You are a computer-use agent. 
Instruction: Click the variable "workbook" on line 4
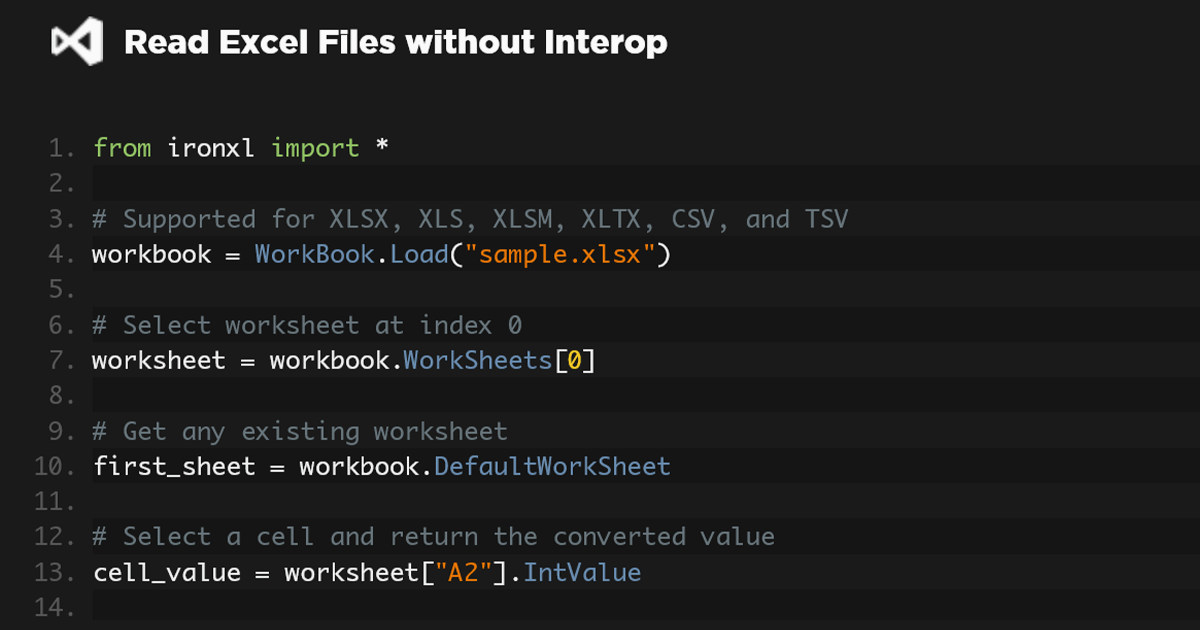152,254
